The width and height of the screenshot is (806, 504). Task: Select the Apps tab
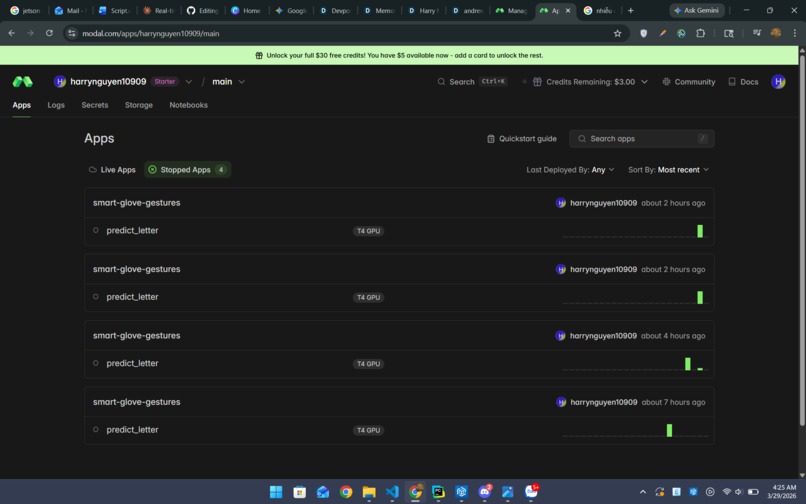pyautogui.click(x=22, y=105)
